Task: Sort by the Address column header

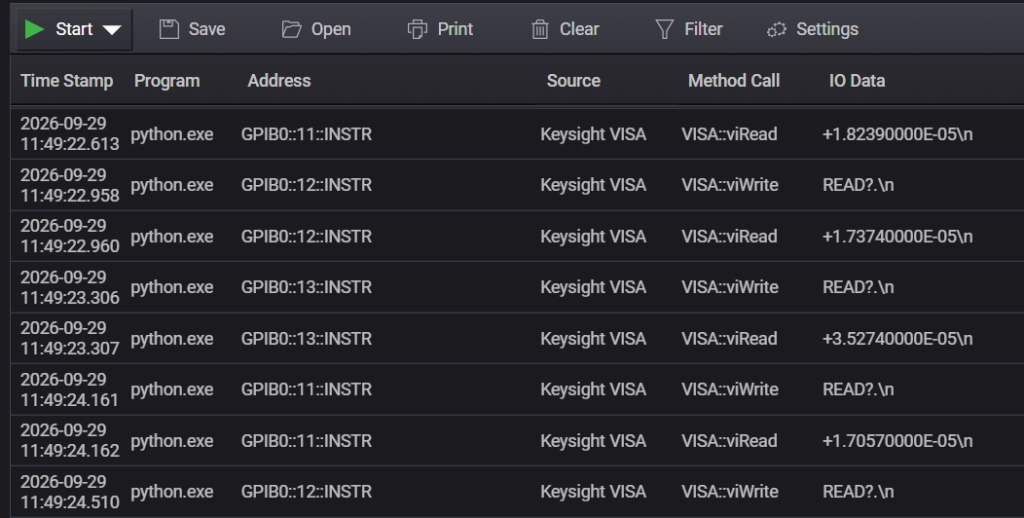Action: (279, 81)
